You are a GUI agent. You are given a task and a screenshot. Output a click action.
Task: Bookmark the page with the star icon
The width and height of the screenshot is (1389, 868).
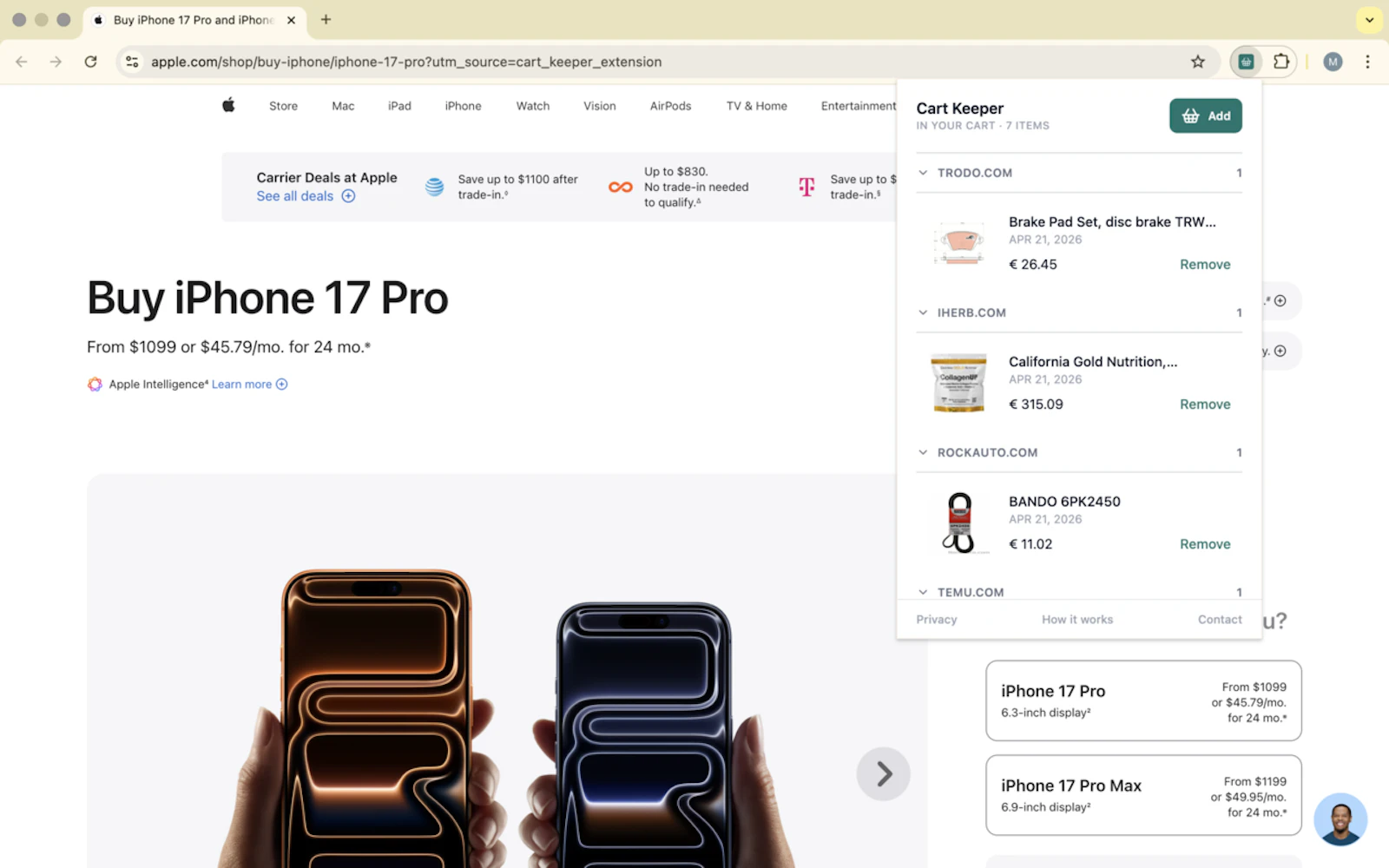1198,62
